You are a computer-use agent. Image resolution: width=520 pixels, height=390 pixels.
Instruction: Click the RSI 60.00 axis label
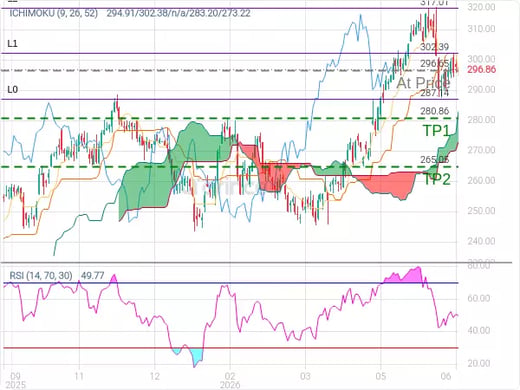click(x=479, y=298)
